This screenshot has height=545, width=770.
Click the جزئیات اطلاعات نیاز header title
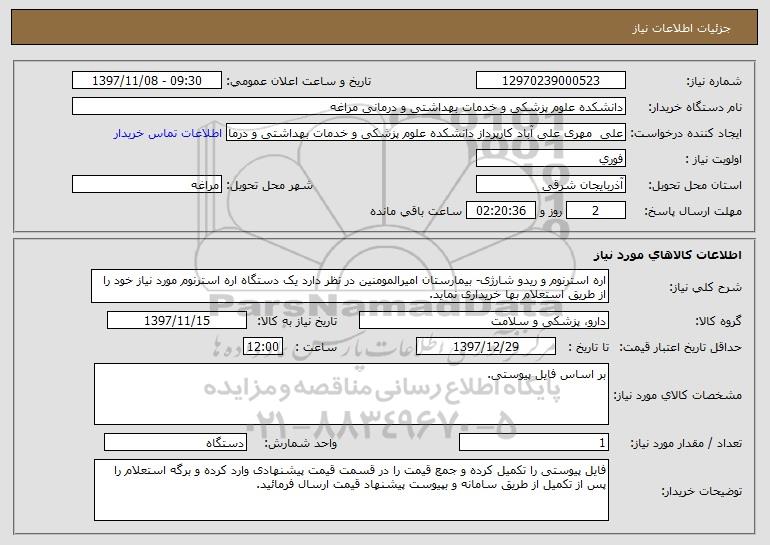click(x=681, y=28)
